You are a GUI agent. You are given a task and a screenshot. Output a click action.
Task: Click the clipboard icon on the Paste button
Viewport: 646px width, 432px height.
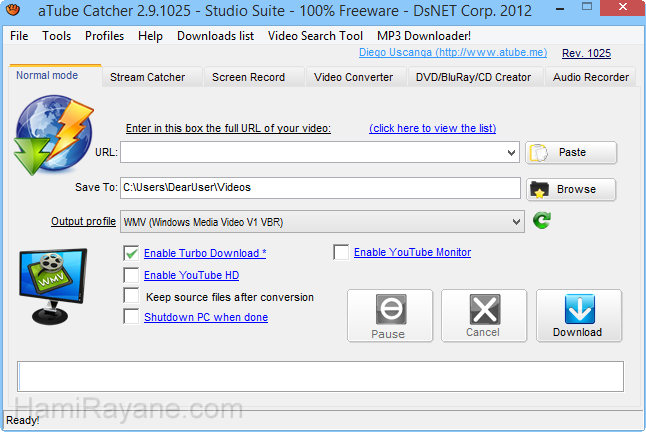coord(539,153)
